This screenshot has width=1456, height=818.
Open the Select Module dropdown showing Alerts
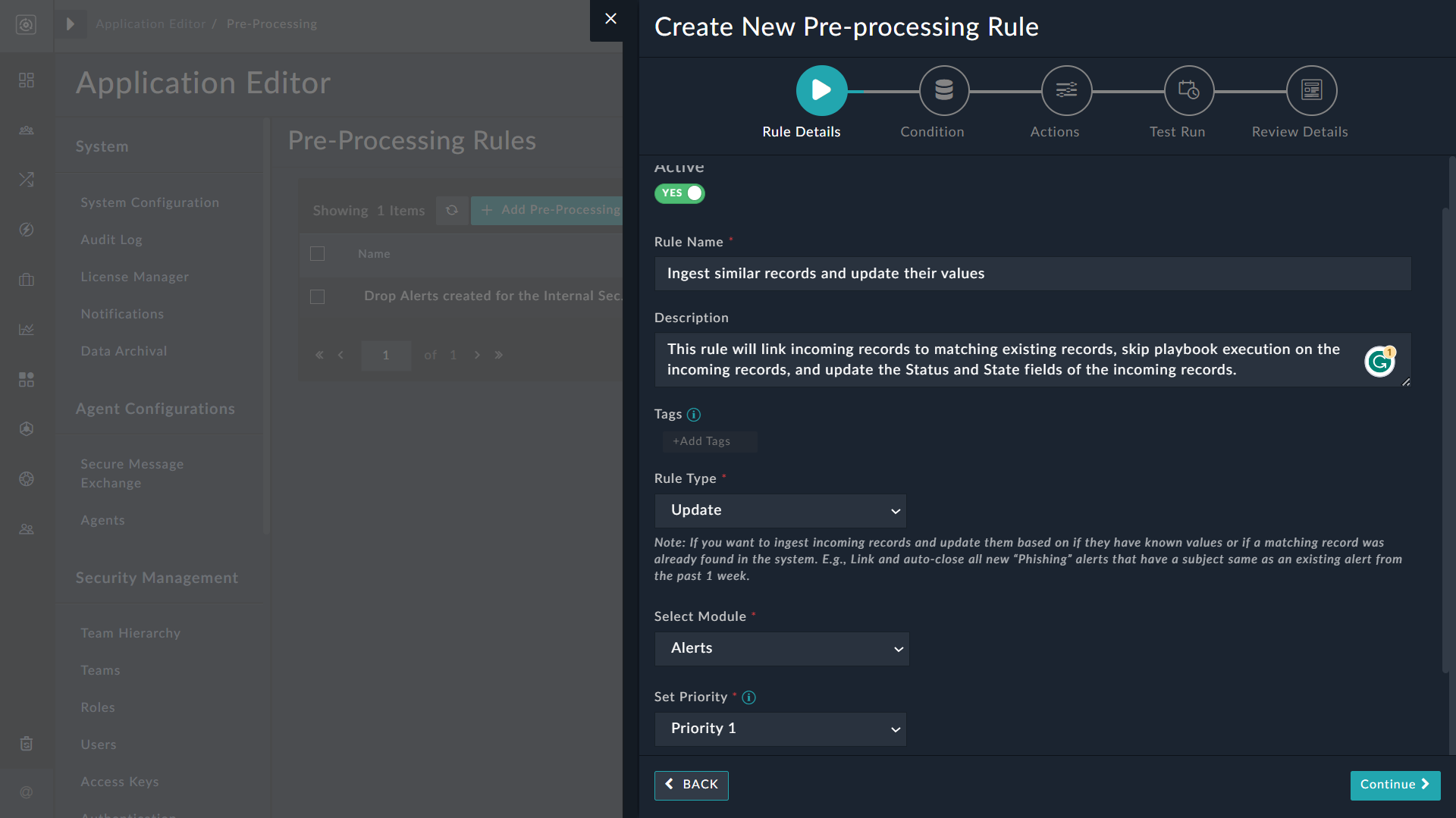[x=781, y=648]
